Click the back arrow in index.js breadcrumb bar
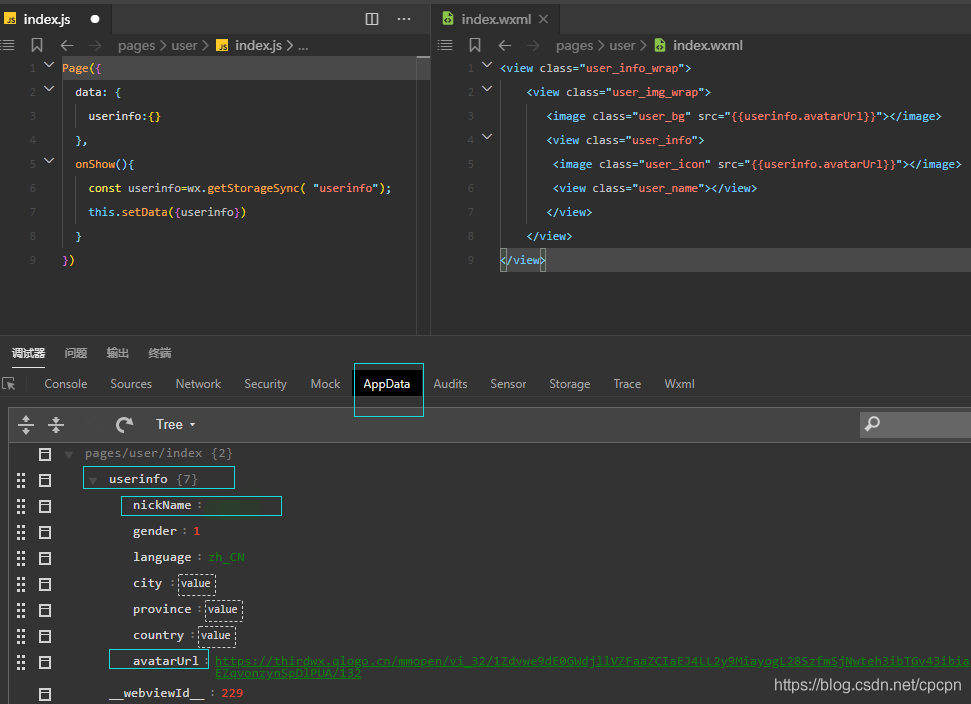Screen dimensions: 971x704 tap(67, 45)
